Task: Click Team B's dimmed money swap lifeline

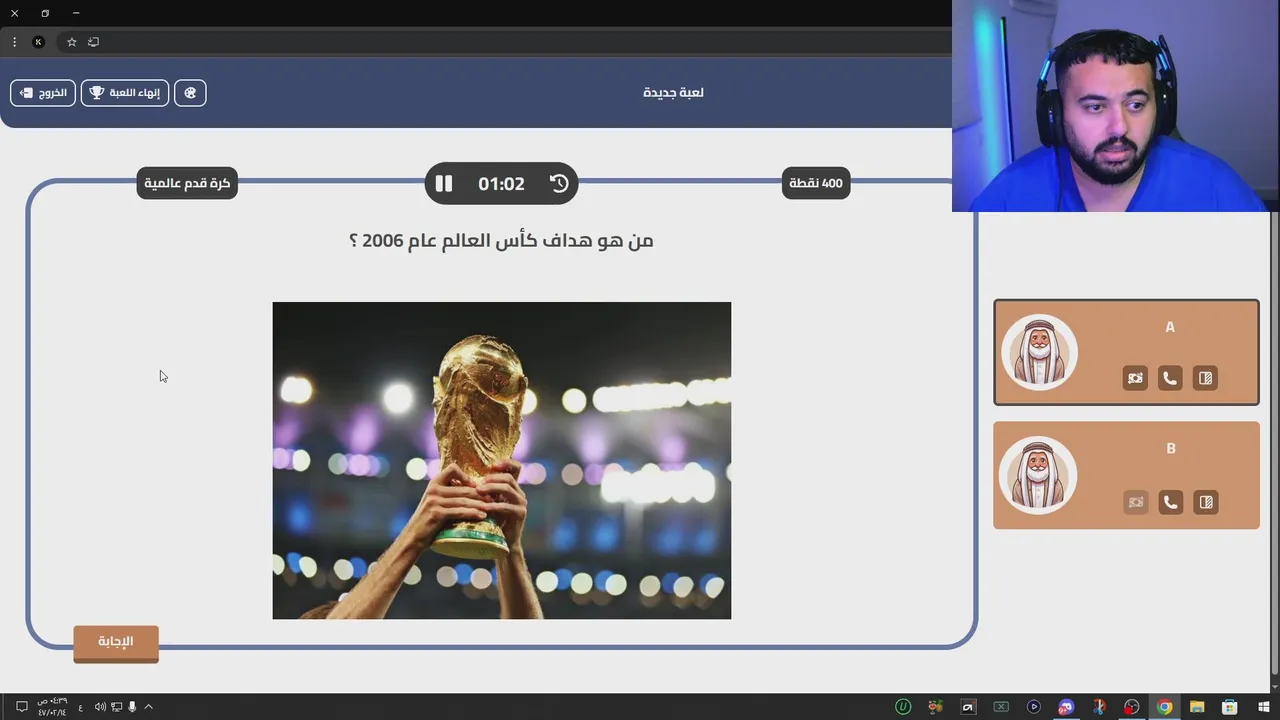Action: click(1135, 502)
